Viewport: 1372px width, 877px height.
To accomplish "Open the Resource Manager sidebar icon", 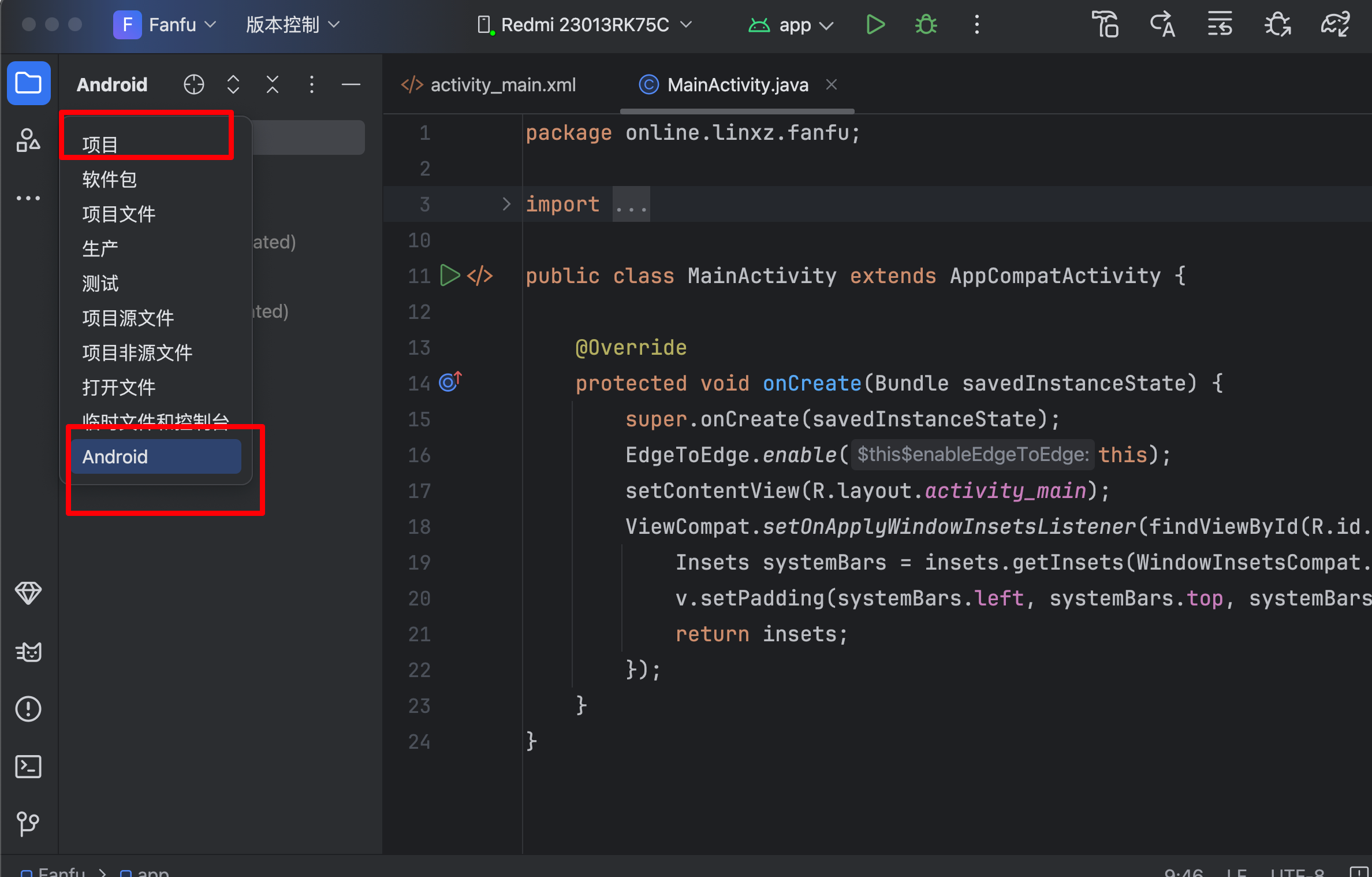I will 28,140.
